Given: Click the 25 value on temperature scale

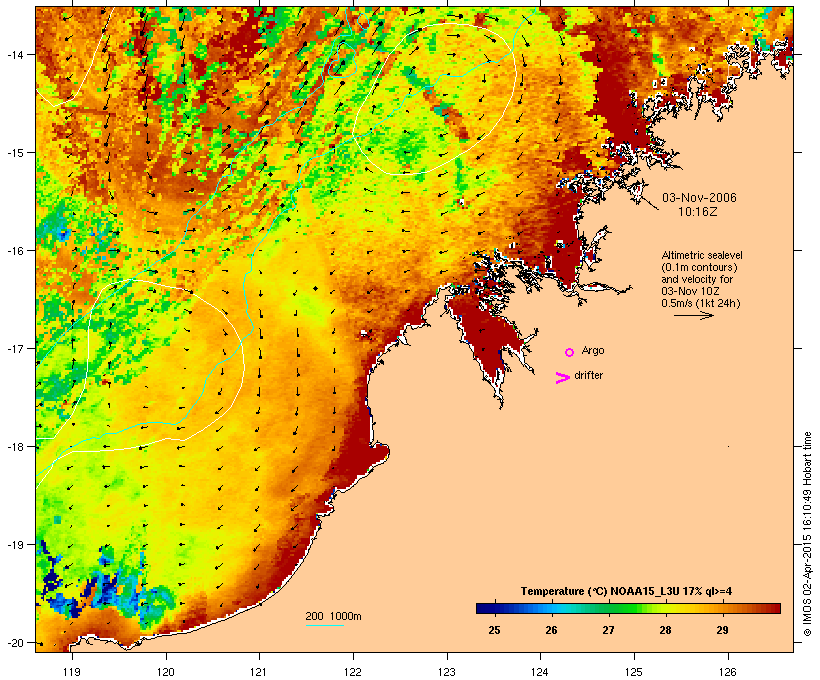Looking at the screenshot, I should (494, 630).
